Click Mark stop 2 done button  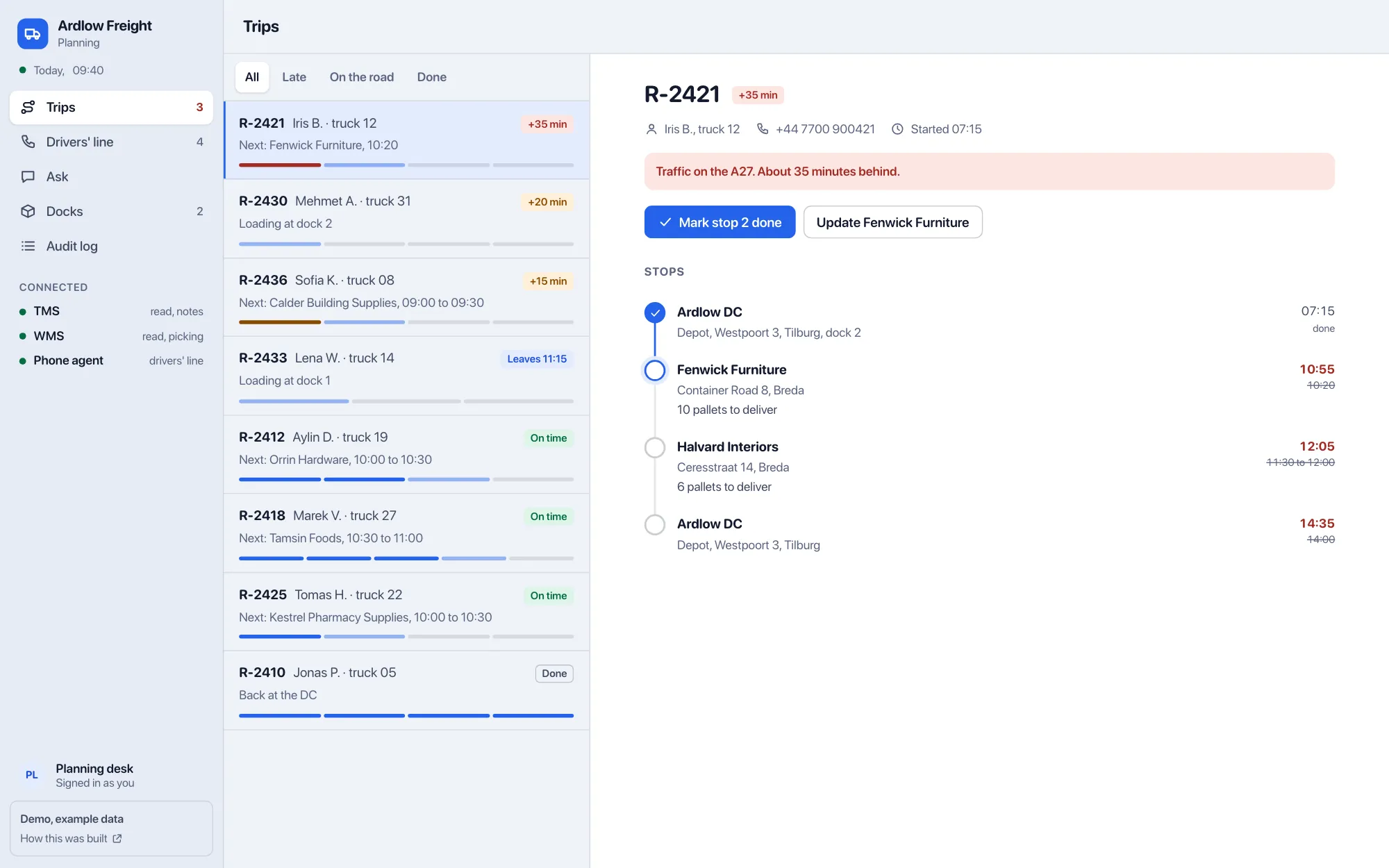pos(720,222)
